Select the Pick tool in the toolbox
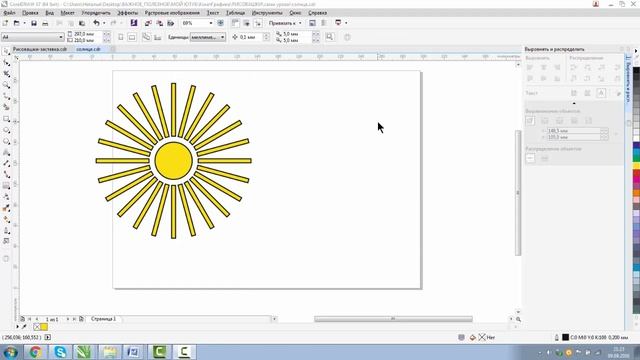The width and height of the screenshot is (640, 360). (x=6, y=51)
